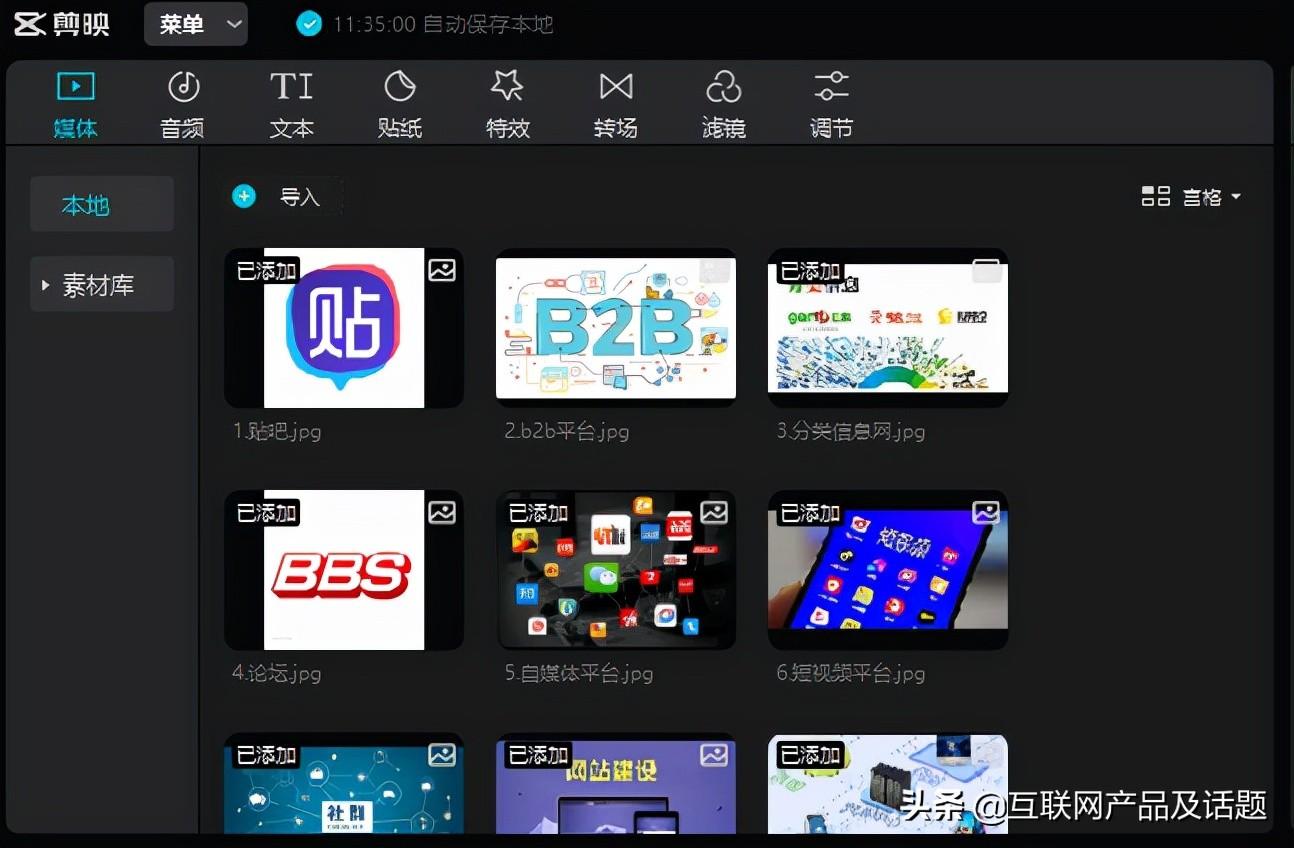This screenshot has width=1294, height=848.
Task: Click the 已添加 badge on 4.论坛.jpg
Action: click(x=266, y=513)
